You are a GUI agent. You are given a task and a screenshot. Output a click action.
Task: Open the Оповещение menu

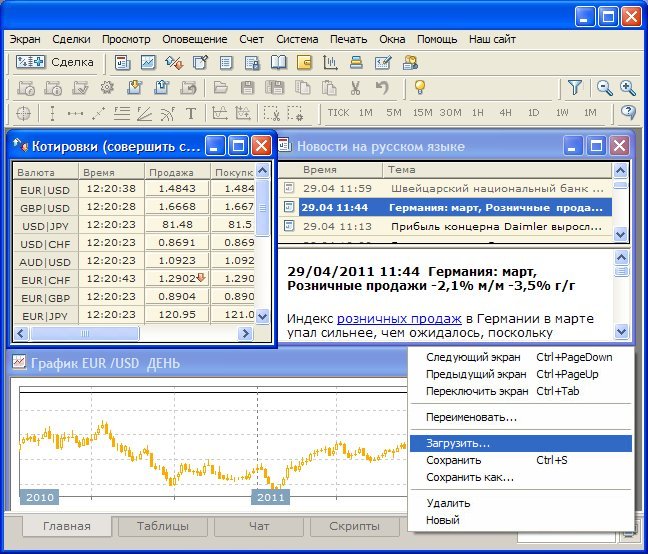194,39
